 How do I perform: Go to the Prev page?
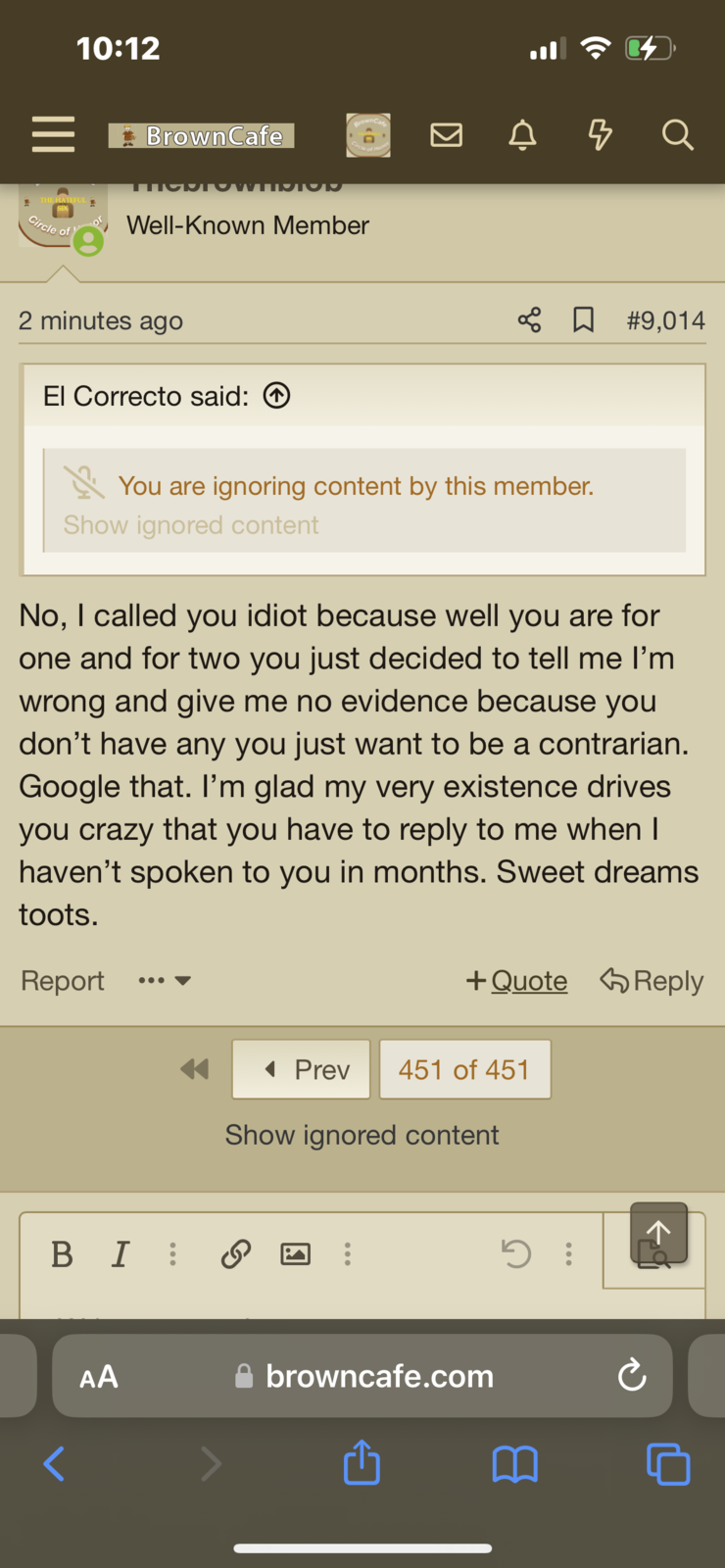[301, 1069]
